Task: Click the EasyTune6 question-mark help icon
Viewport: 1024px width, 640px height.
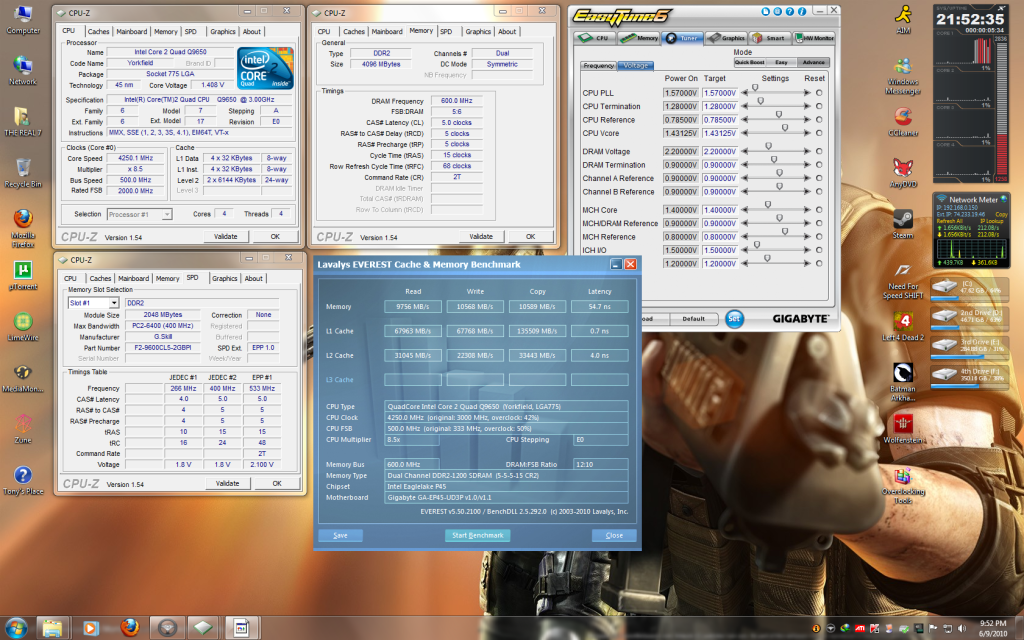Action: (x=790, y=11)
